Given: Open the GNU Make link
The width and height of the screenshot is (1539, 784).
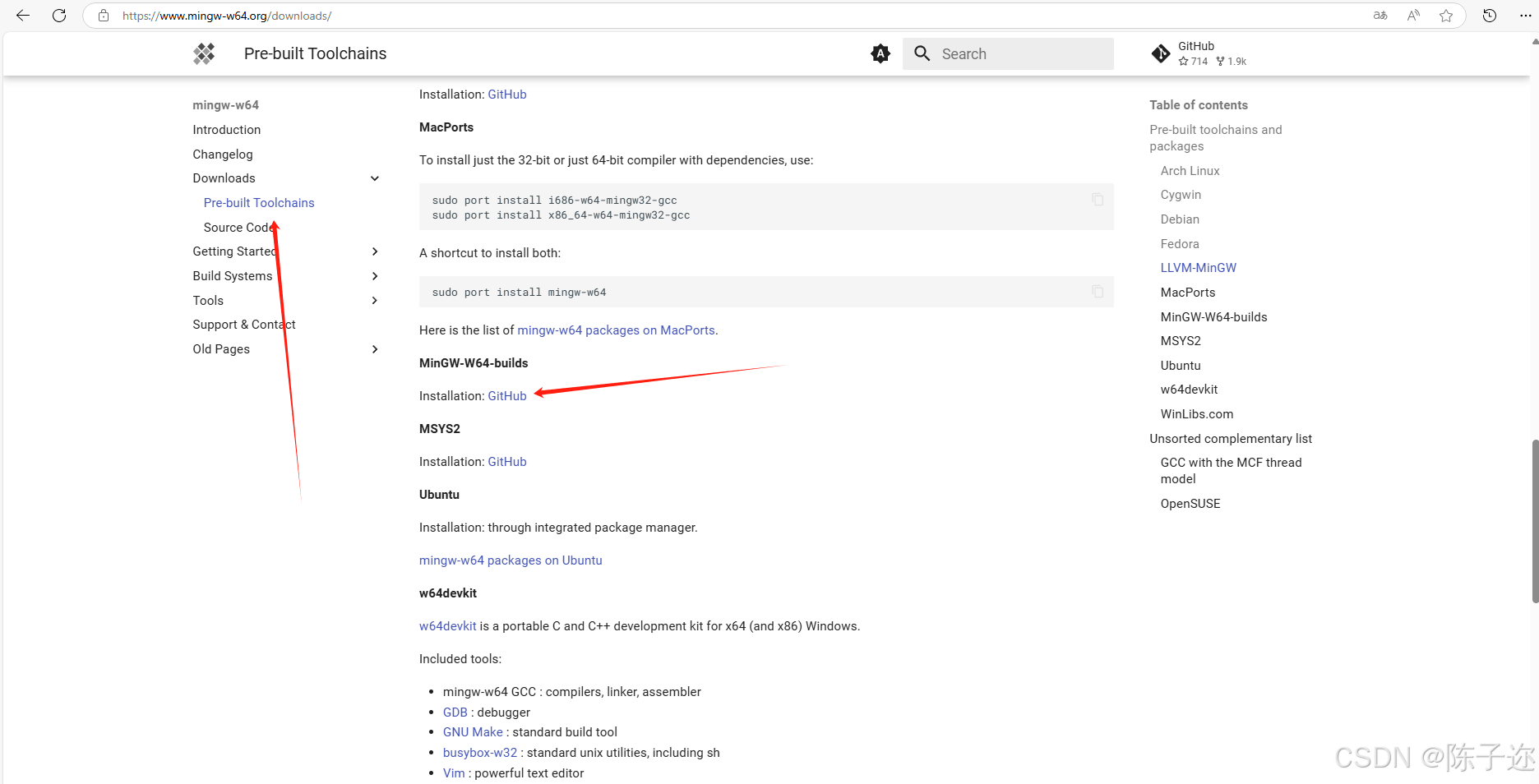Looking at the screenshot, I should 473,732.
